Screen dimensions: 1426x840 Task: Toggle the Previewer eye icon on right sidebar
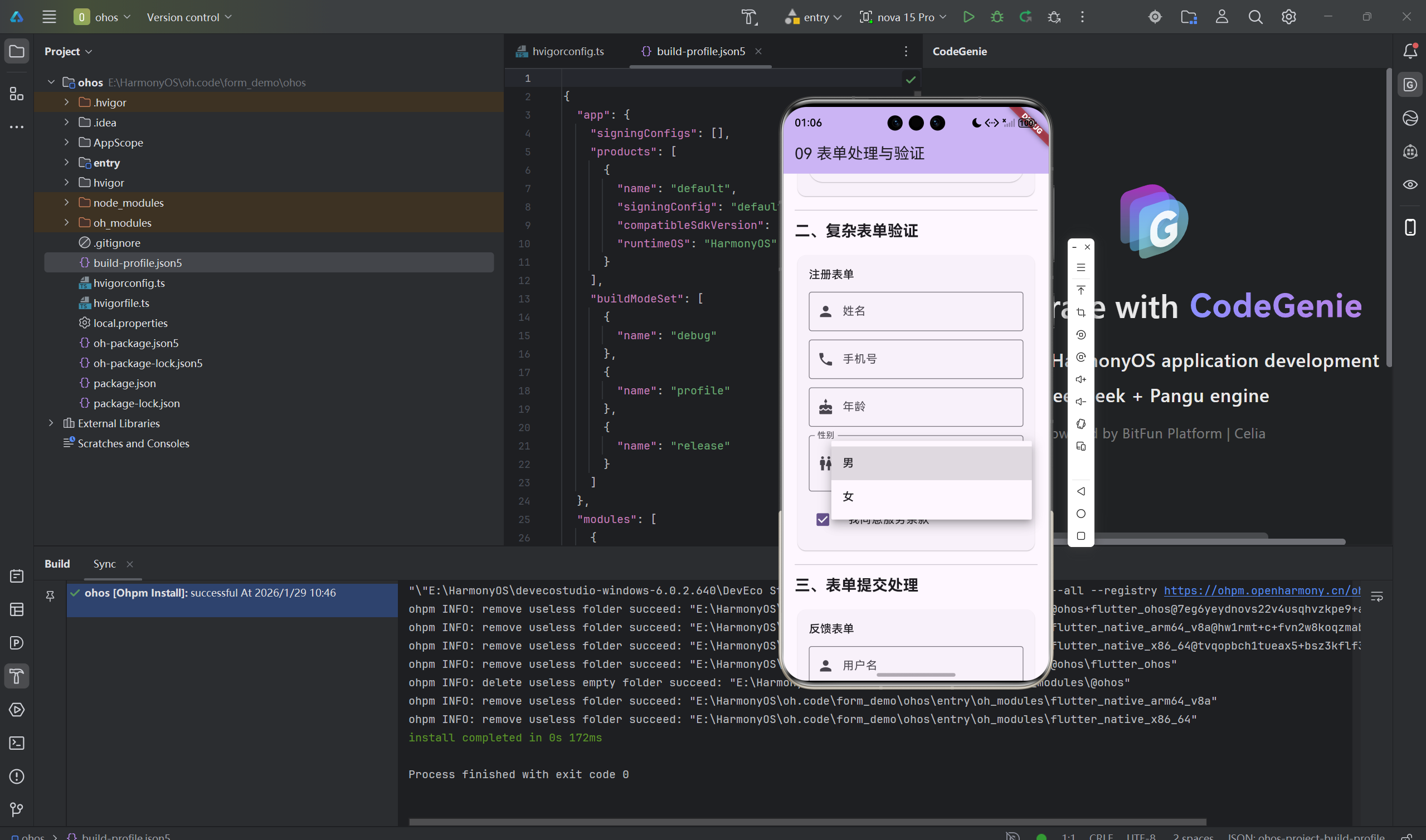[x=1410, y=184]
